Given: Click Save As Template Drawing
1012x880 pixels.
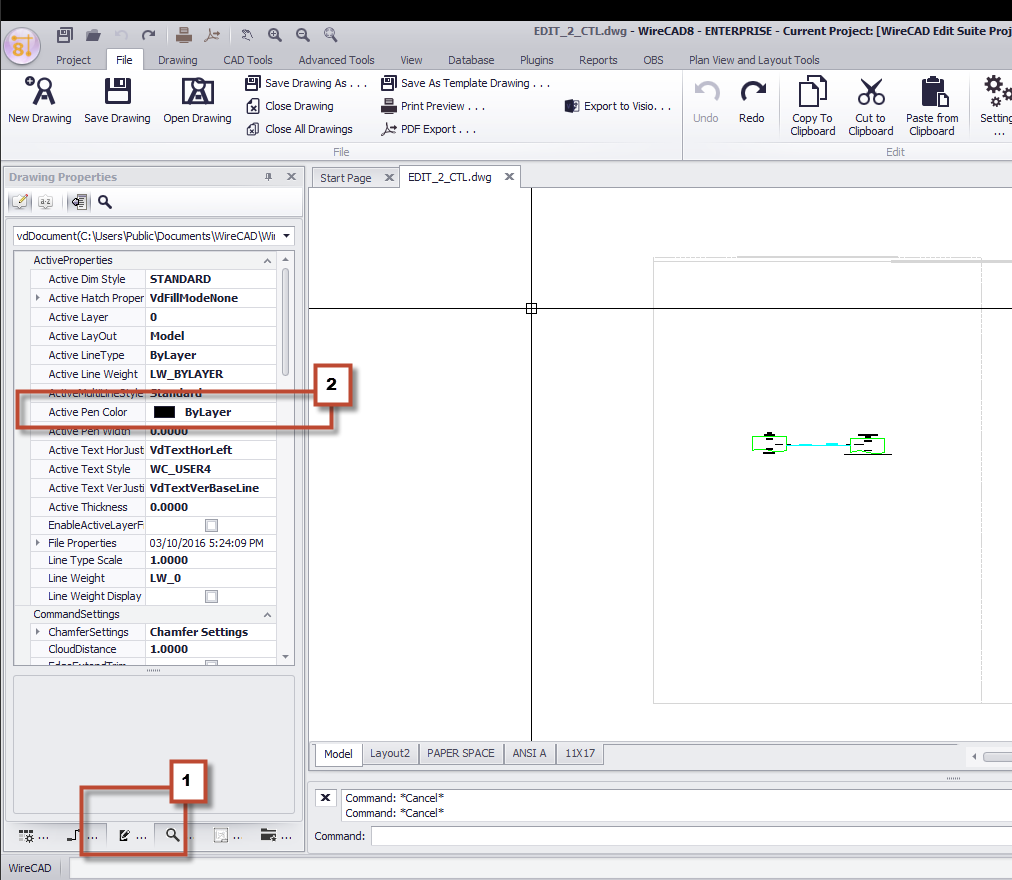Looking at the screenshot, I should [x=465, y=83].
